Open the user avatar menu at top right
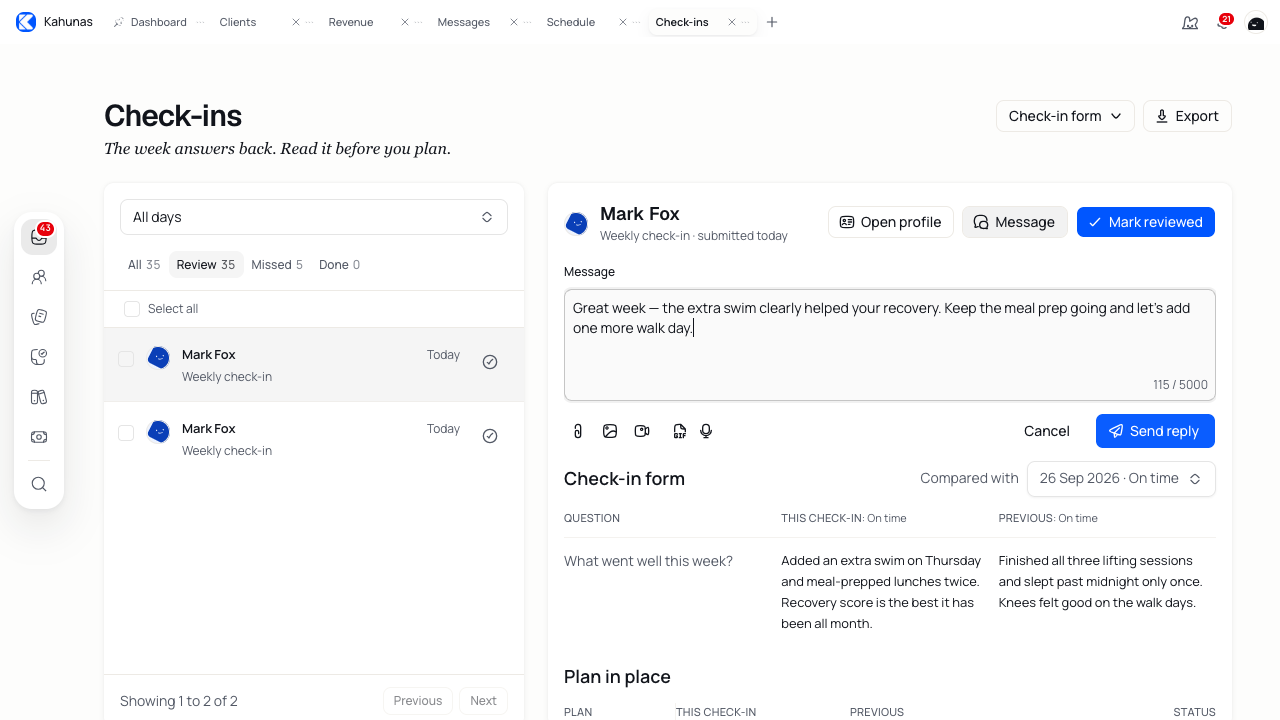This screenshot has height=720, width=1280. coord(1256,22)
